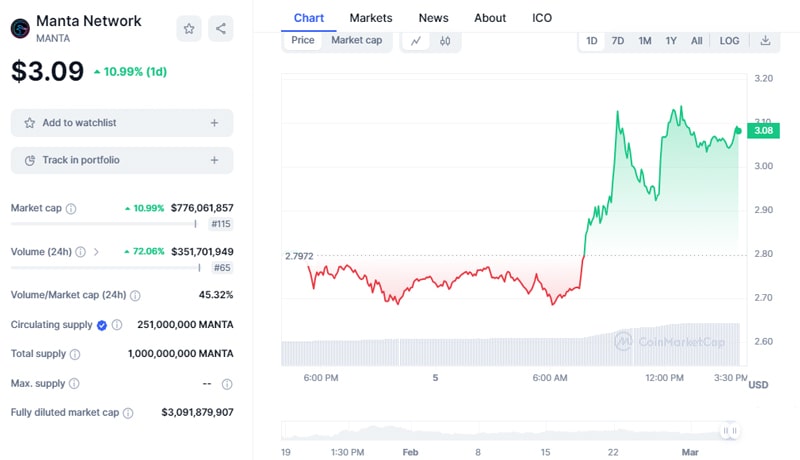Image resolution: width=800 pixels, height=460 pixels.
Task: Show Total supply info icon
Action: (x=75, y=354)
